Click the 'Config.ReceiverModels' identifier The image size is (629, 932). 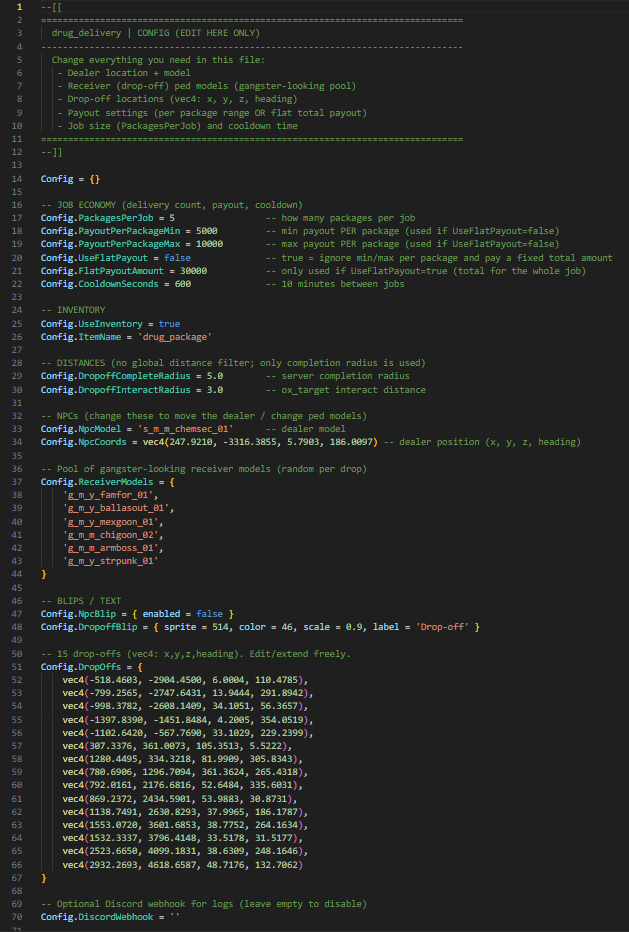point(97,482)
